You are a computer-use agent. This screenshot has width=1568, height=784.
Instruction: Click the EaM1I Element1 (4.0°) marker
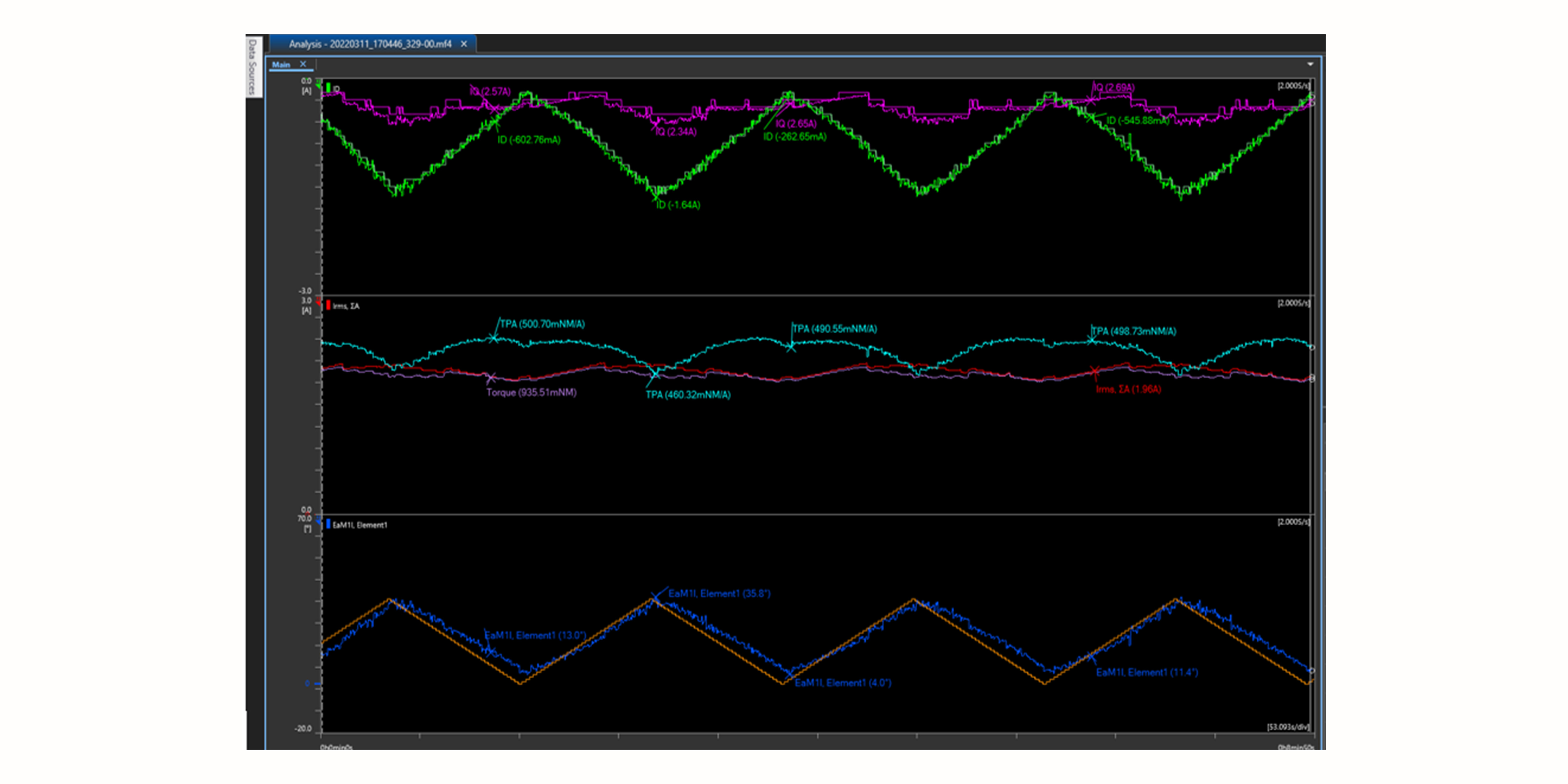tap(789, 674)
